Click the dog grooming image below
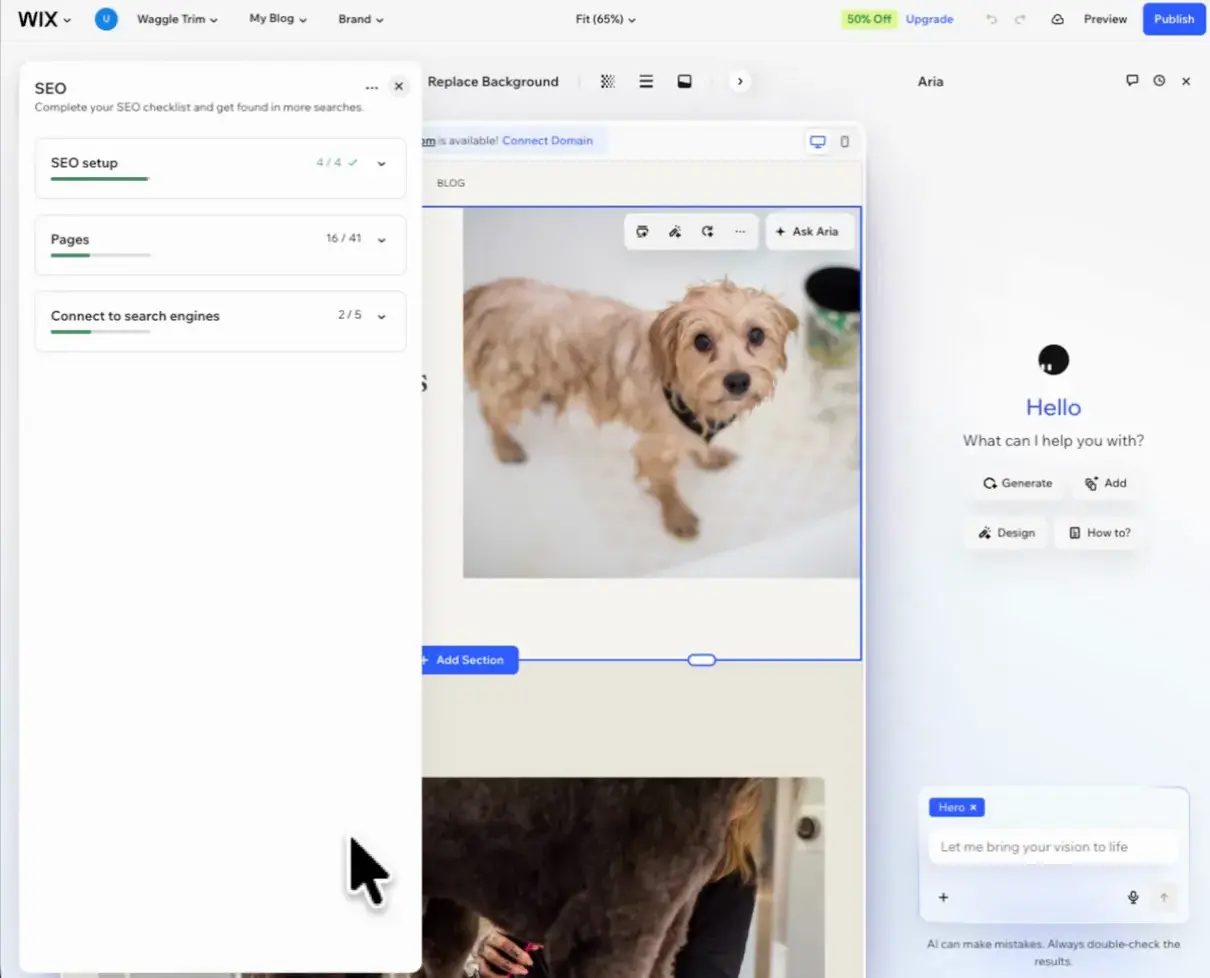 click(622, 877)
